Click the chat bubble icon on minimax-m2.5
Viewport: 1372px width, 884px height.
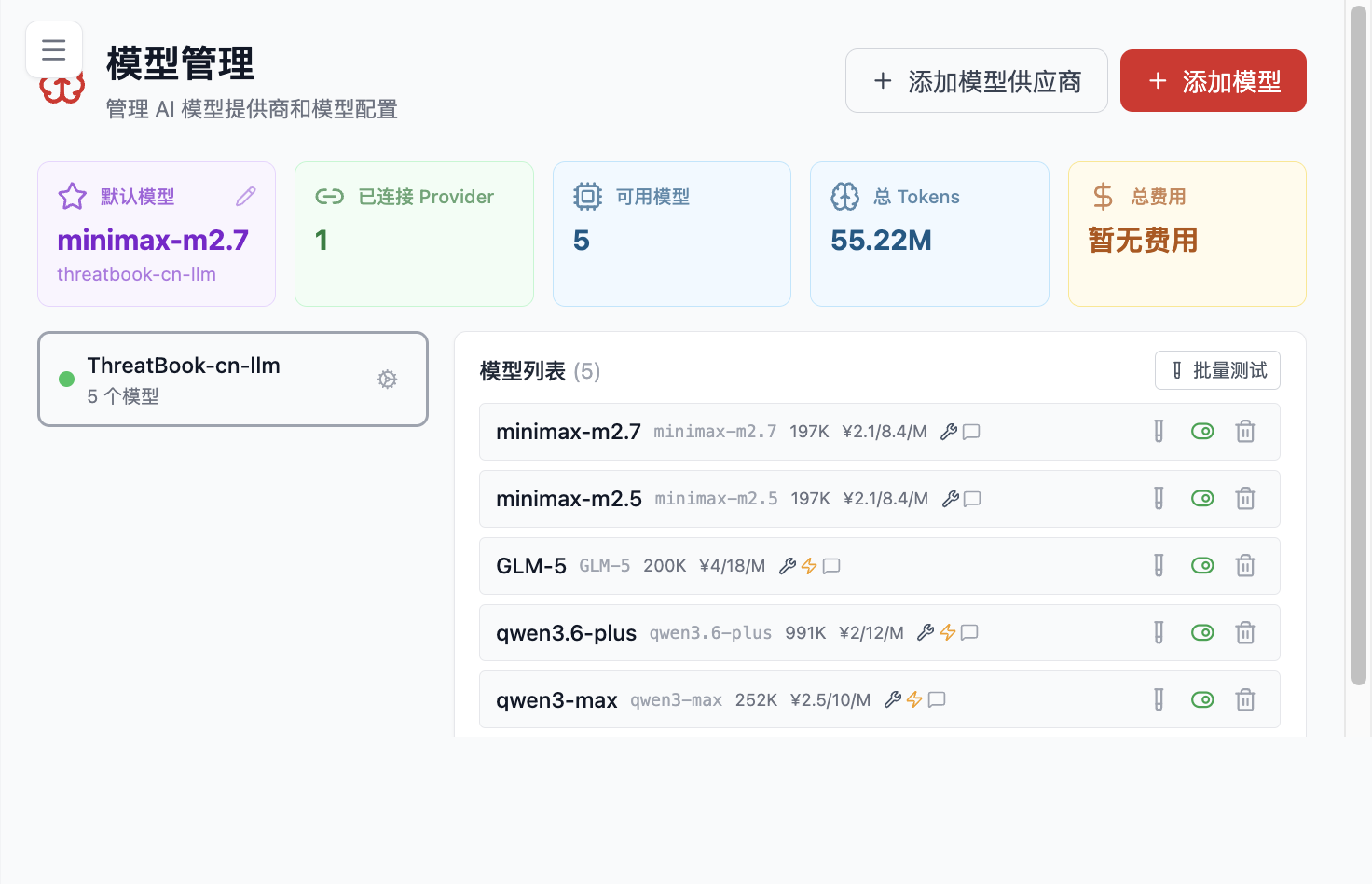971,499
